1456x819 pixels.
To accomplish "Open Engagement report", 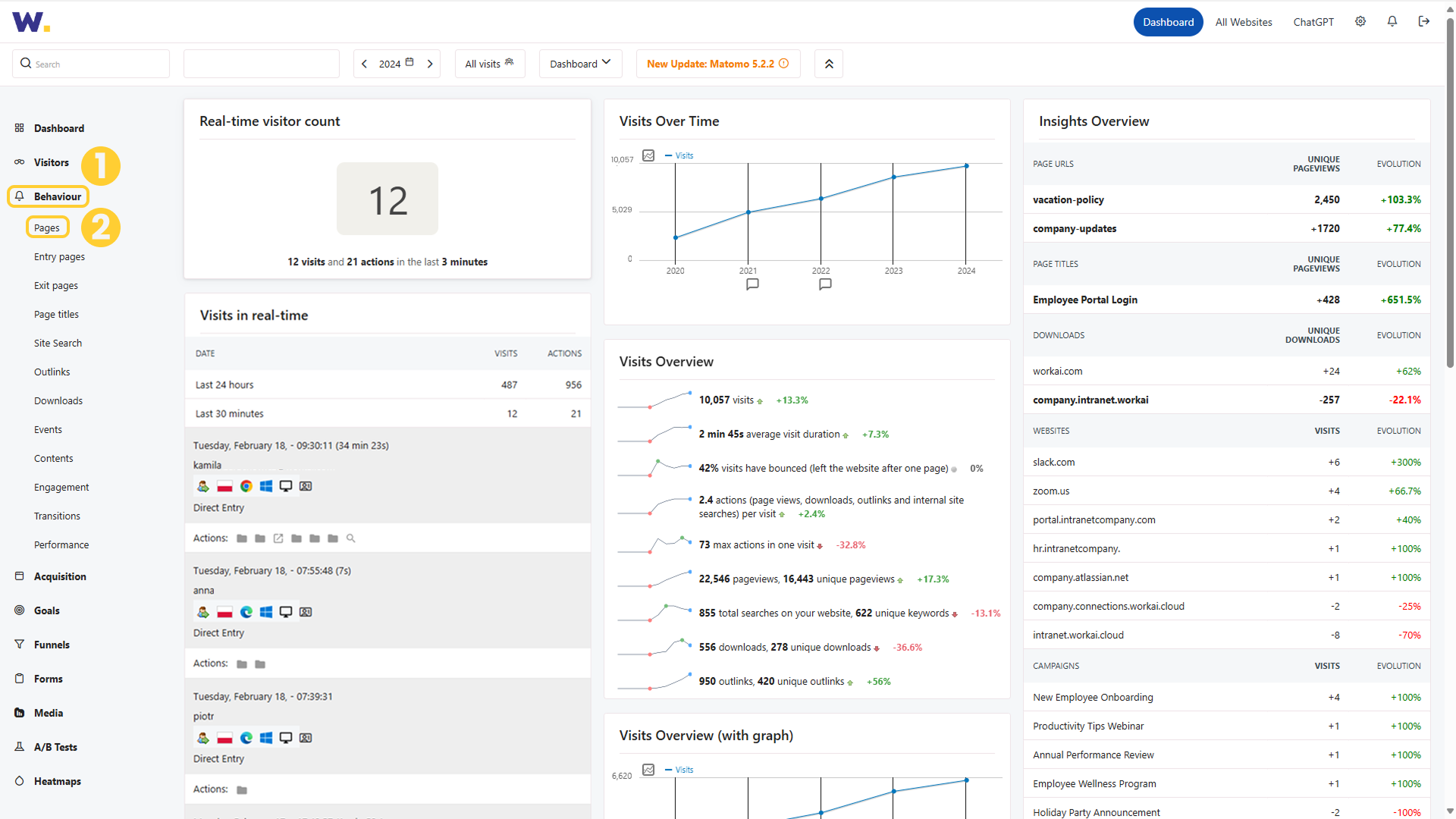I will pos(61,487).
